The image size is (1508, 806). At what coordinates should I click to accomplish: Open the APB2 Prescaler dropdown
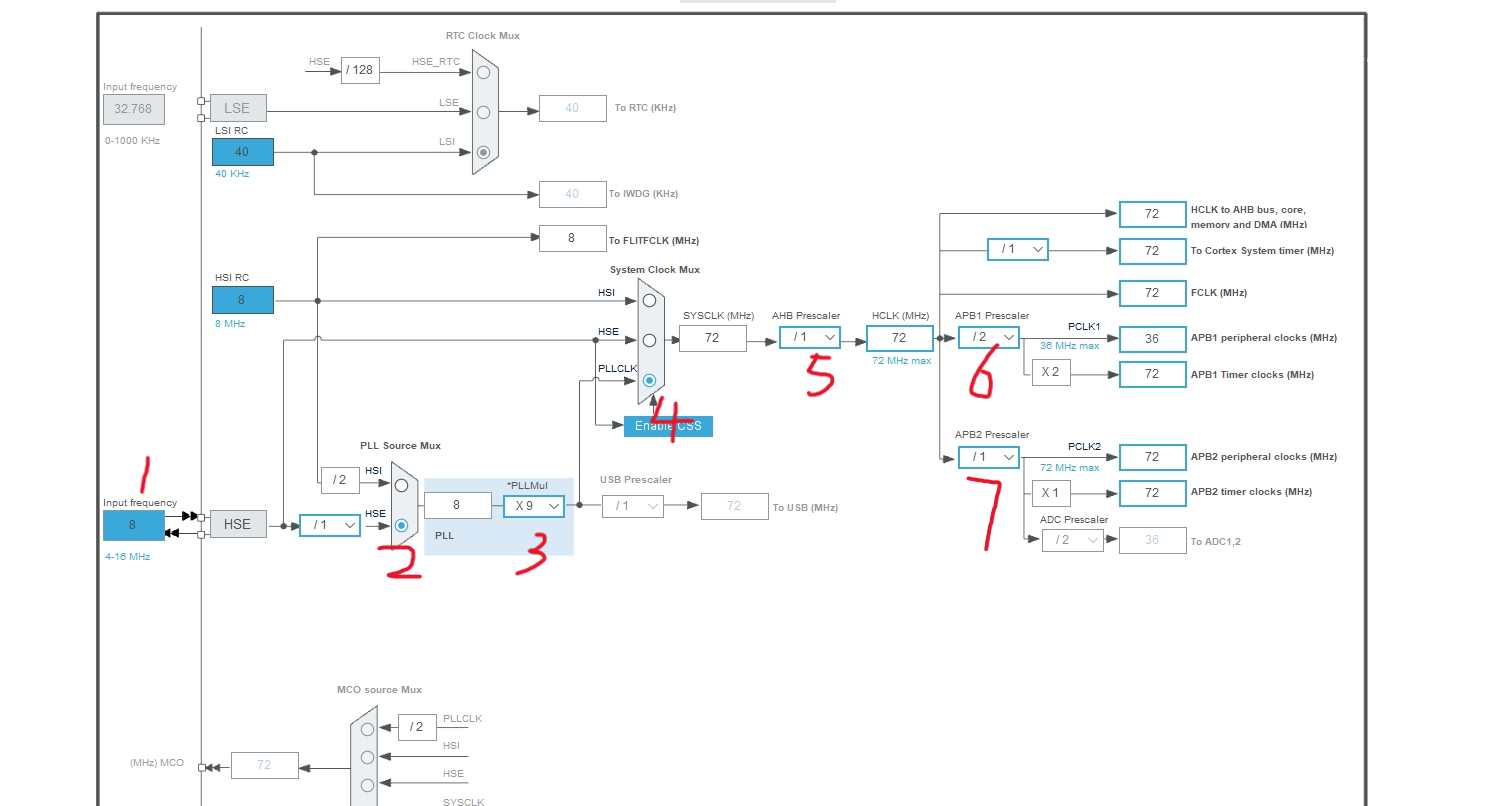point(989,457)
